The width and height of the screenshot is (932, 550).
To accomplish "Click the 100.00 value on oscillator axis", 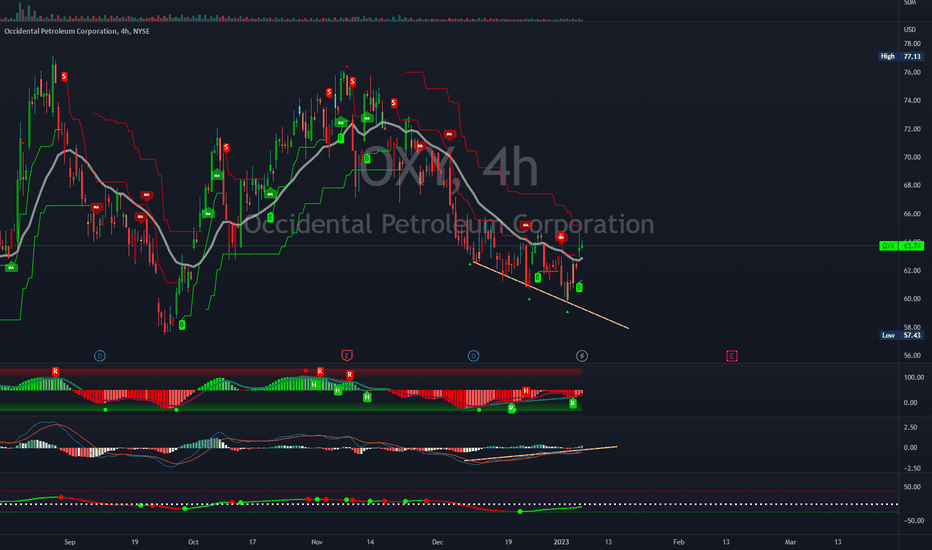I will click(914, 378).
